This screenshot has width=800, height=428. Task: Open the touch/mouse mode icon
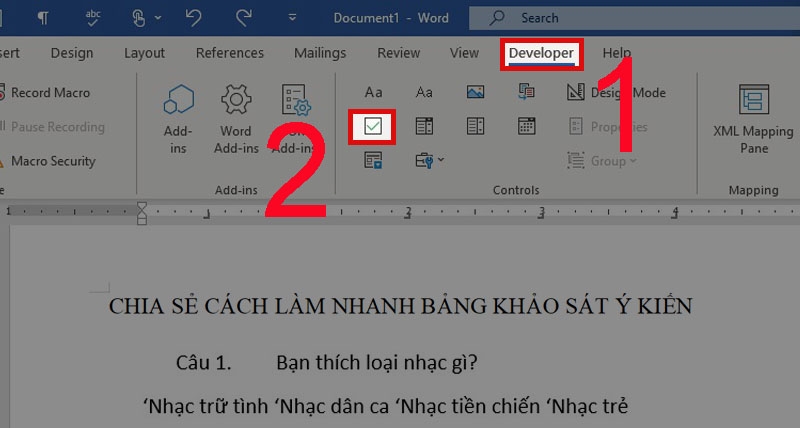point(139,18)
